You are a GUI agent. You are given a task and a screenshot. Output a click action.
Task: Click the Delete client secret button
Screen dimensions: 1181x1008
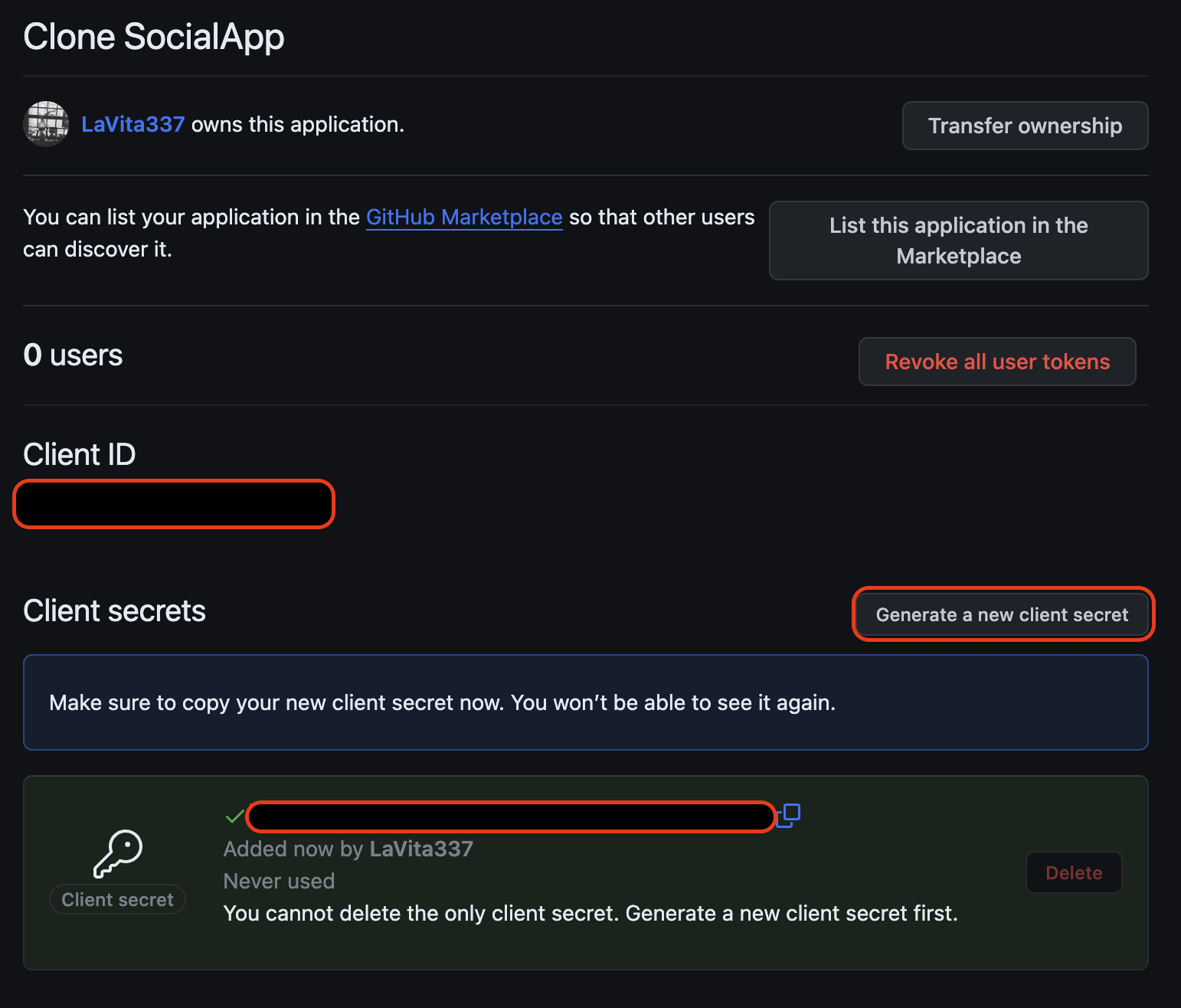point(1074,872)
